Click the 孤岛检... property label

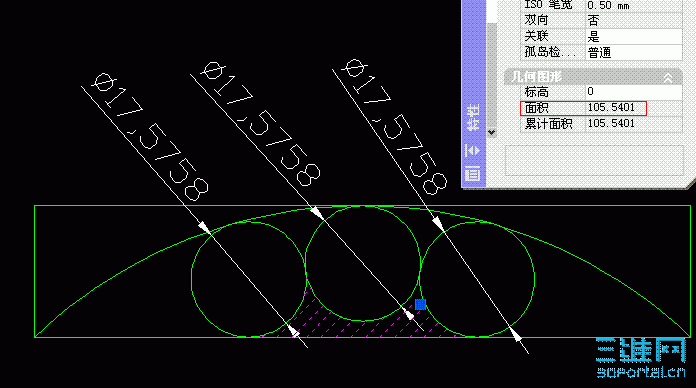coord(550,52)
